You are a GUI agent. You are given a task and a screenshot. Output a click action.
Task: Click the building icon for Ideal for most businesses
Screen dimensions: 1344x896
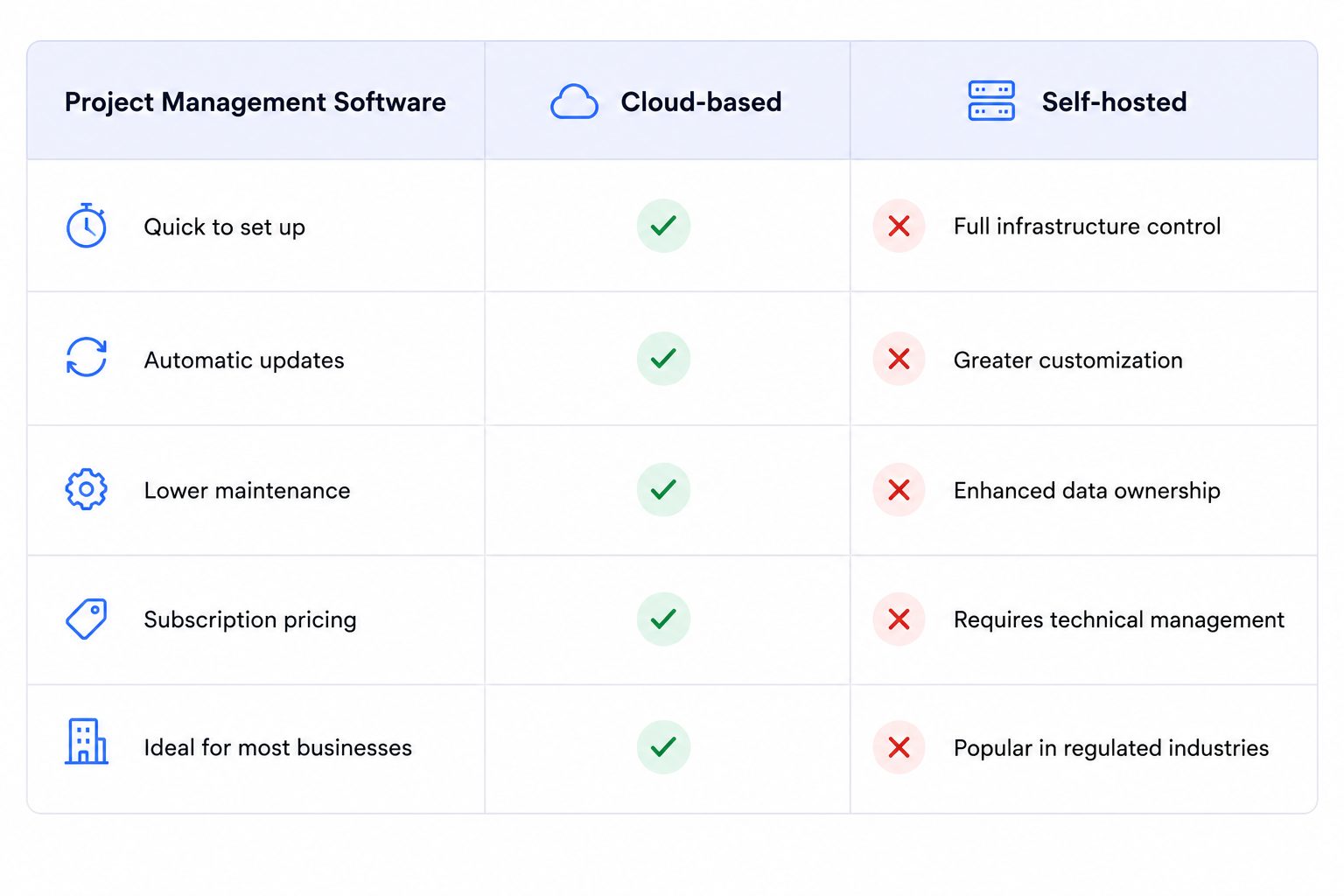click(x=87, y=742)
